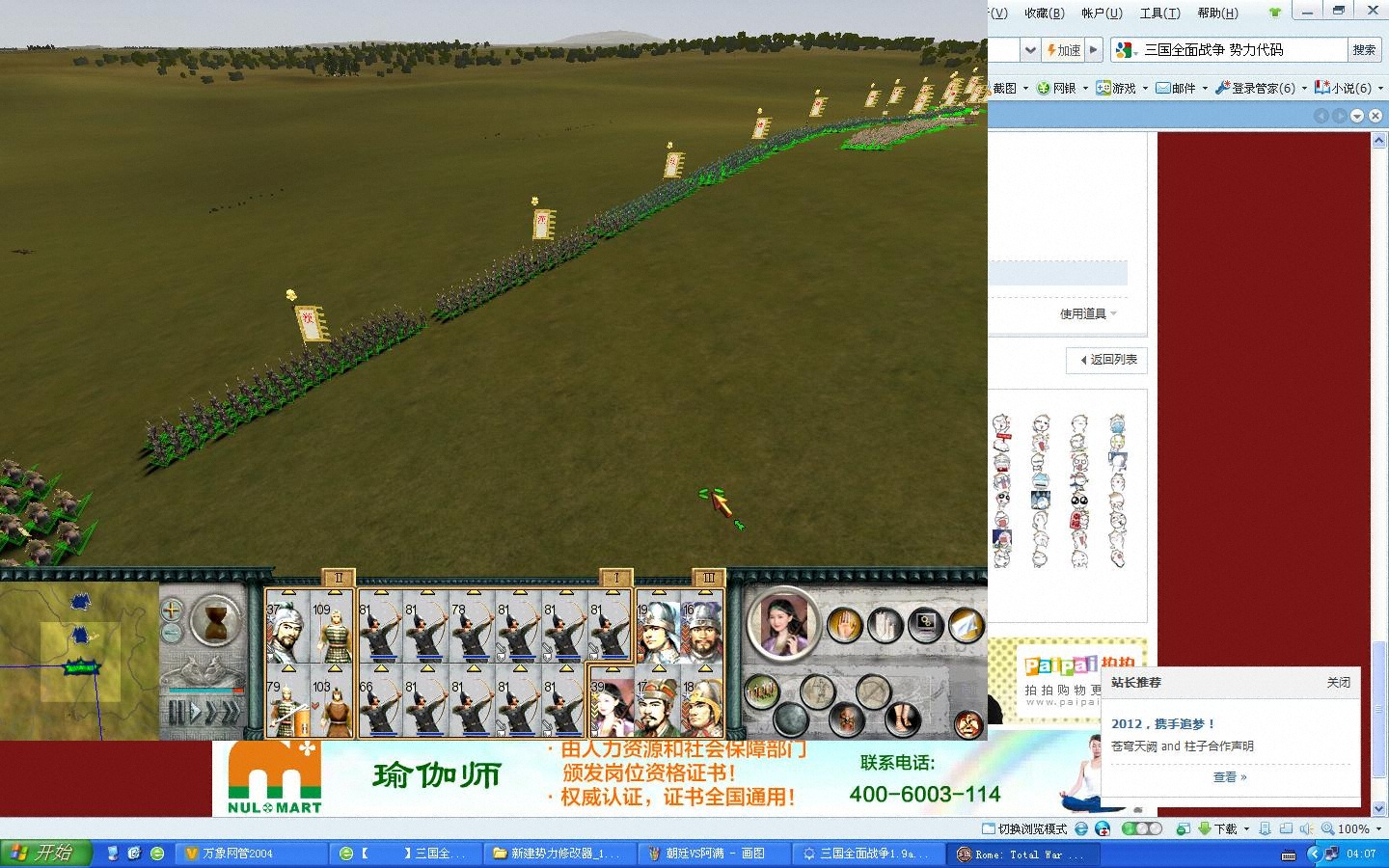This screenshot has height=868, width=1389.
Task: Open the 使用道具 dropdown
Action: pyautogui.click(x=1088, y=313)
